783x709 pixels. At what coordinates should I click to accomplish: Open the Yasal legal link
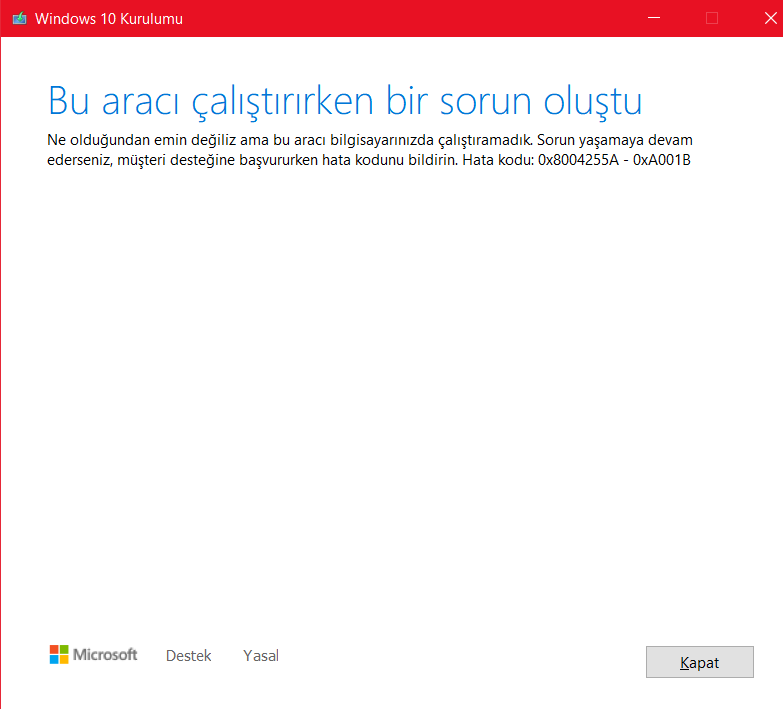point(261,656)
